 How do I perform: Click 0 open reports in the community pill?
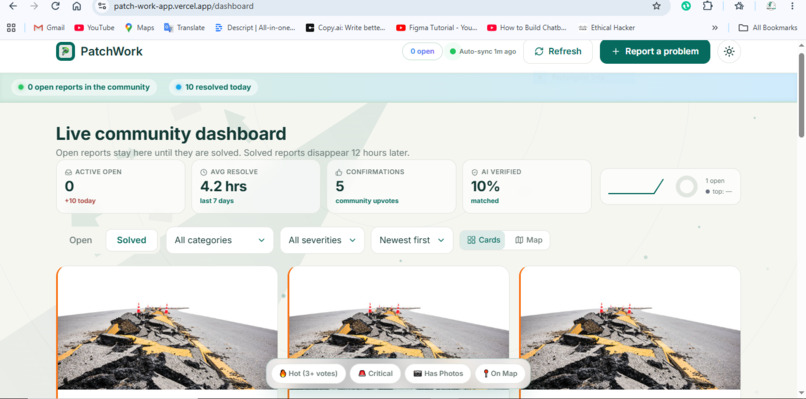84,87
